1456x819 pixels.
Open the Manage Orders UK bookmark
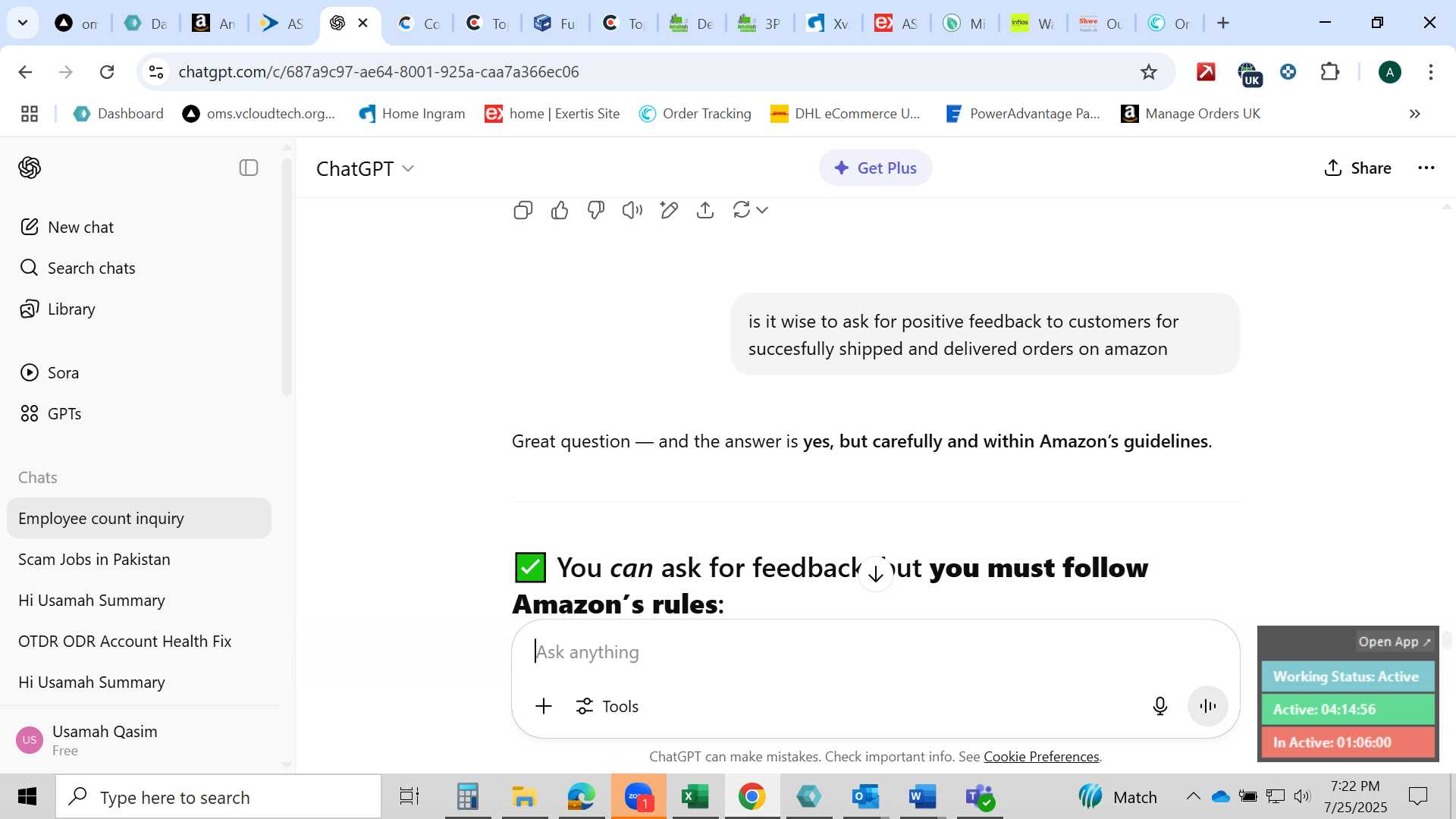pos(1191,113)
